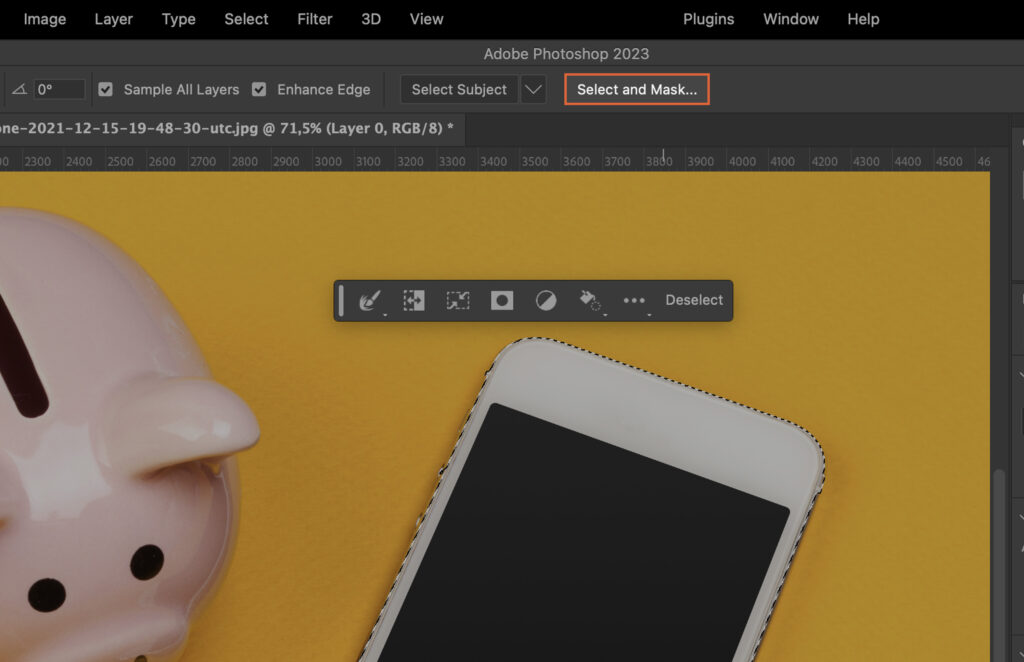1024x662 pixels.
Task: Uncheck Sample All Layers
Action: tap(105, 89)
